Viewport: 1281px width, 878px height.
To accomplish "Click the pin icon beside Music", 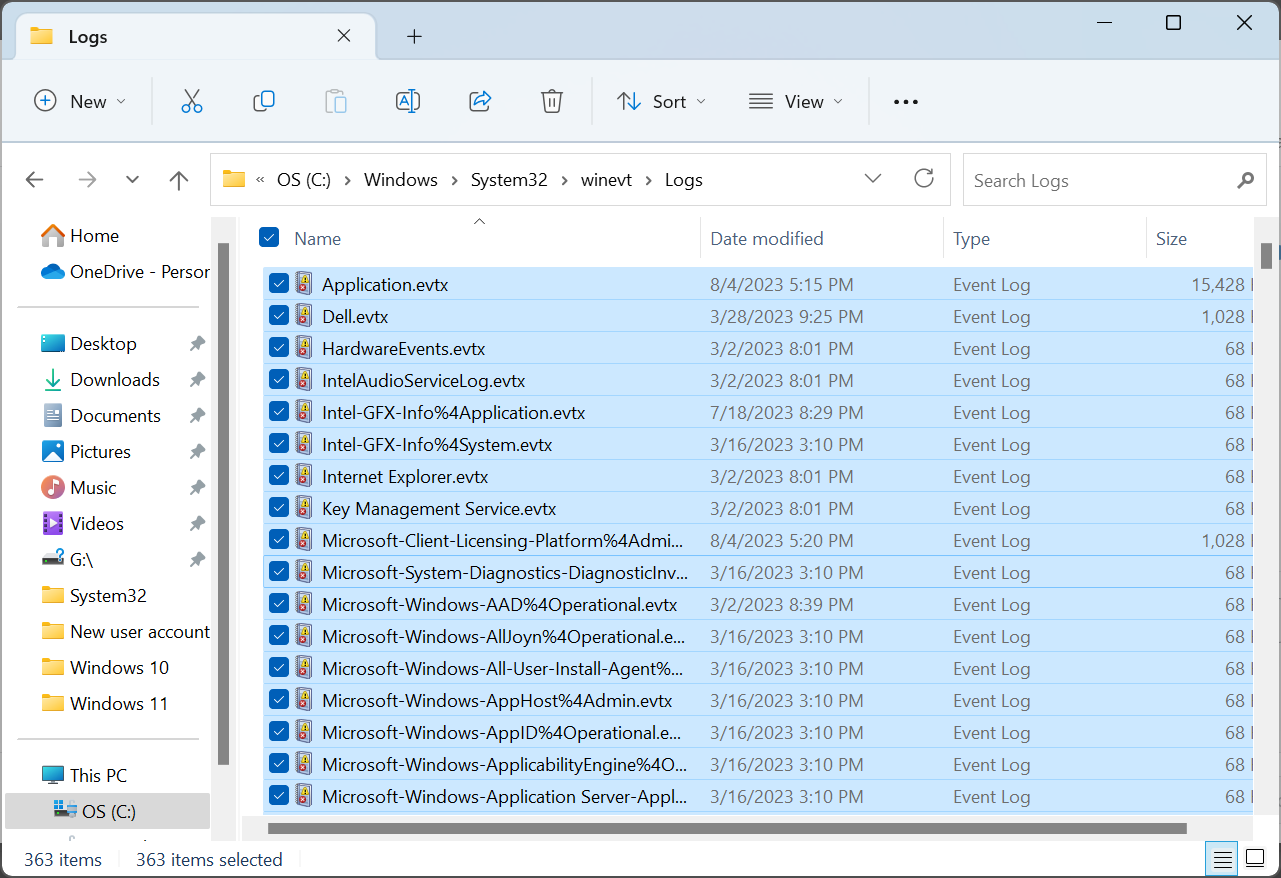I will pyautogui.click(x=197, y=488).
